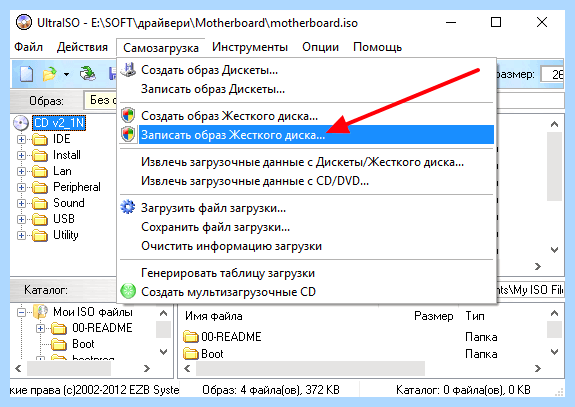This screenshot has width=575, height=407.
Task: Collapse the Мои ISO файлы node
Action: pyautogui.click(x=21, y=312)
